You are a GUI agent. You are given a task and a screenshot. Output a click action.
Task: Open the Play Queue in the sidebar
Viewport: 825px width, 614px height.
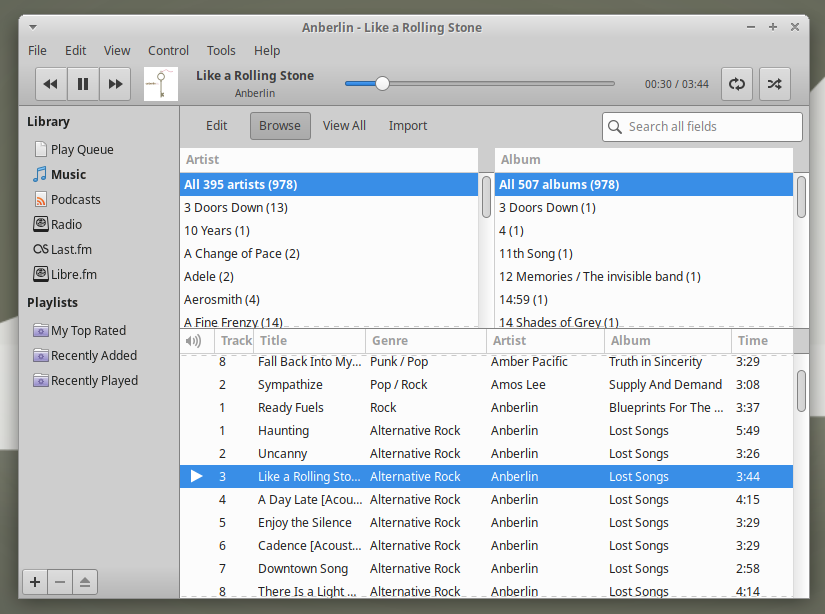68,148
